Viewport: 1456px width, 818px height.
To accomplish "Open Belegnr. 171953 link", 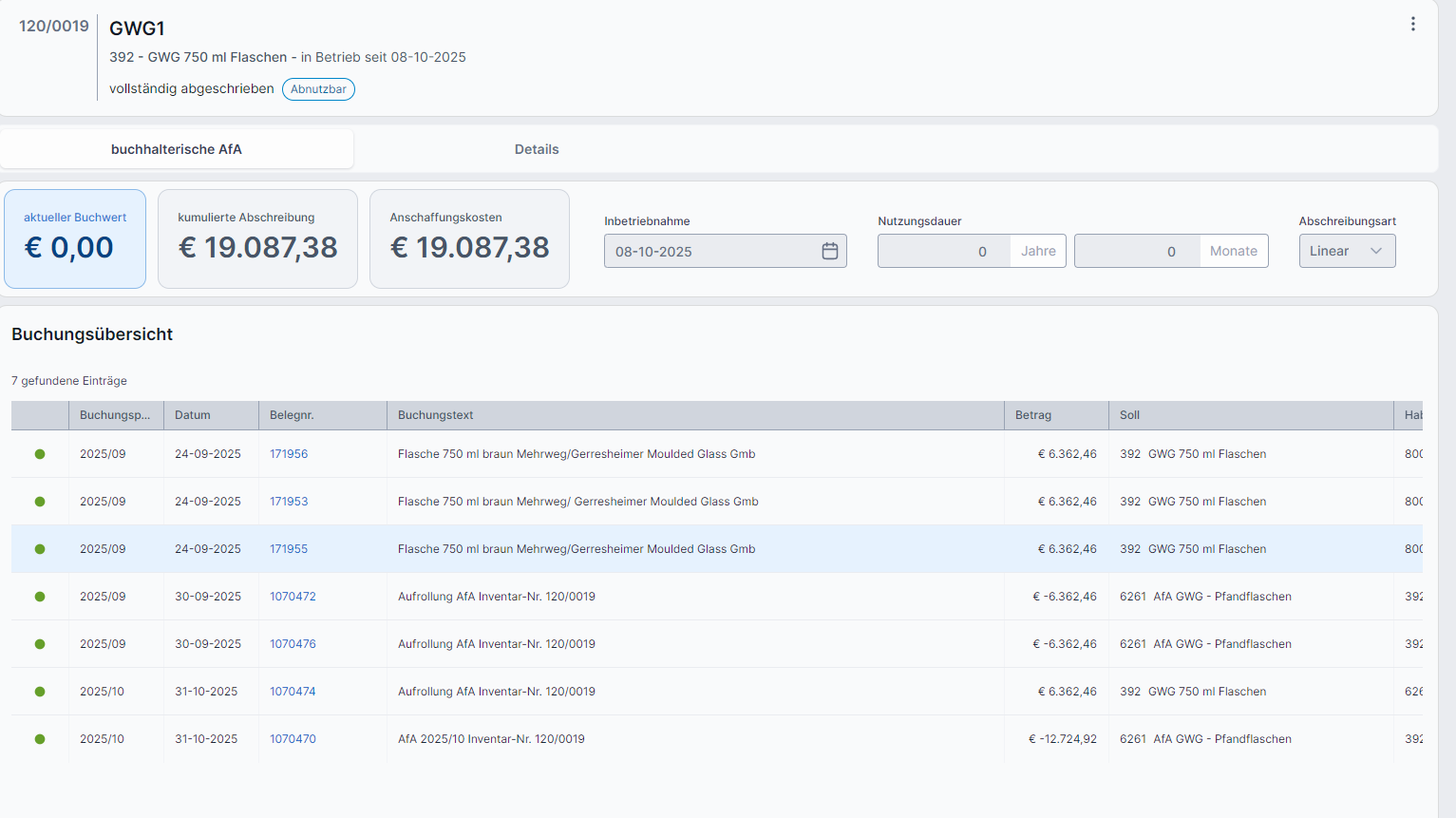I will (289, 502).
